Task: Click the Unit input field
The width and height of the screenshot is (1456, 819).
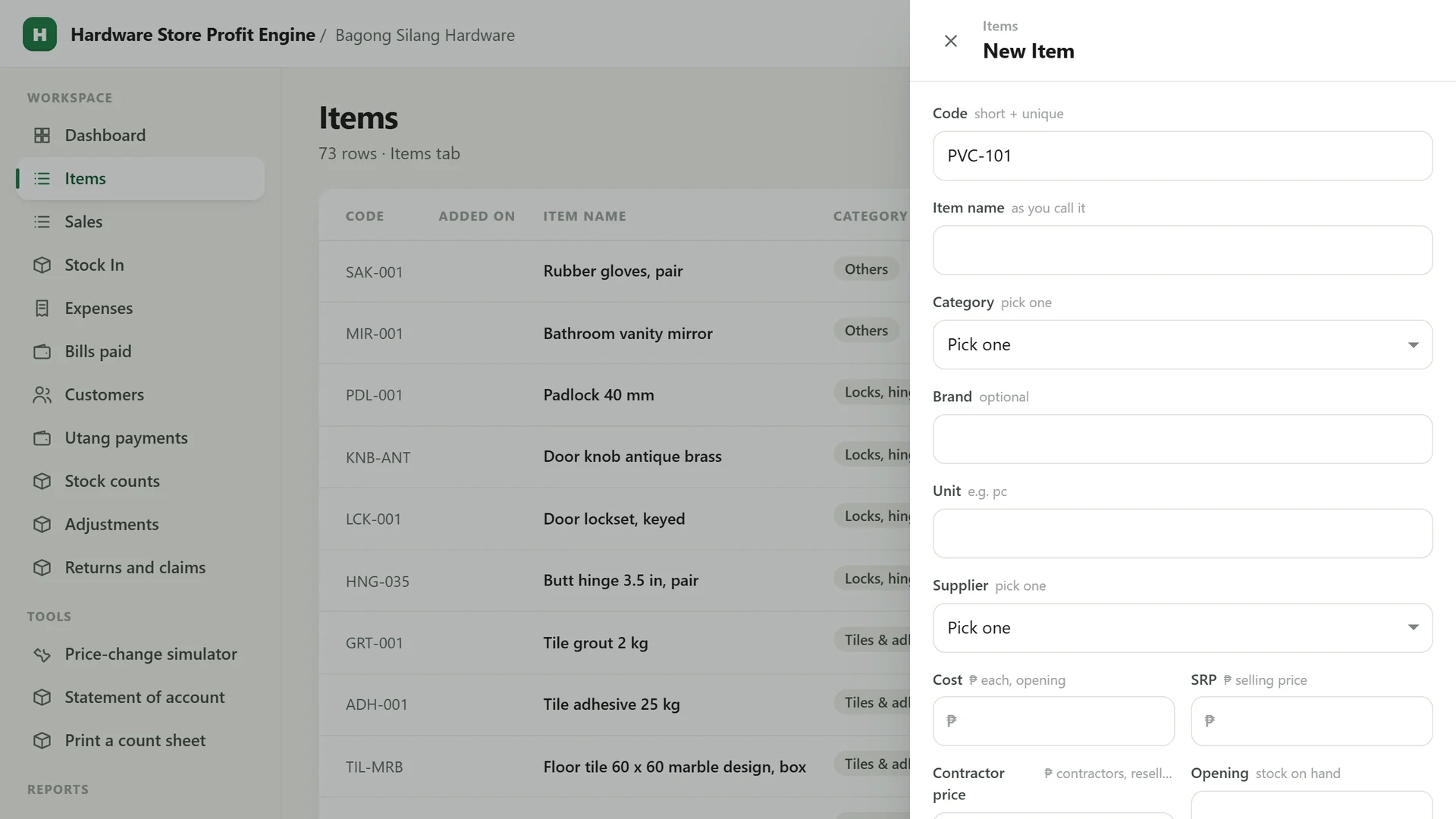Action: 1182,533
